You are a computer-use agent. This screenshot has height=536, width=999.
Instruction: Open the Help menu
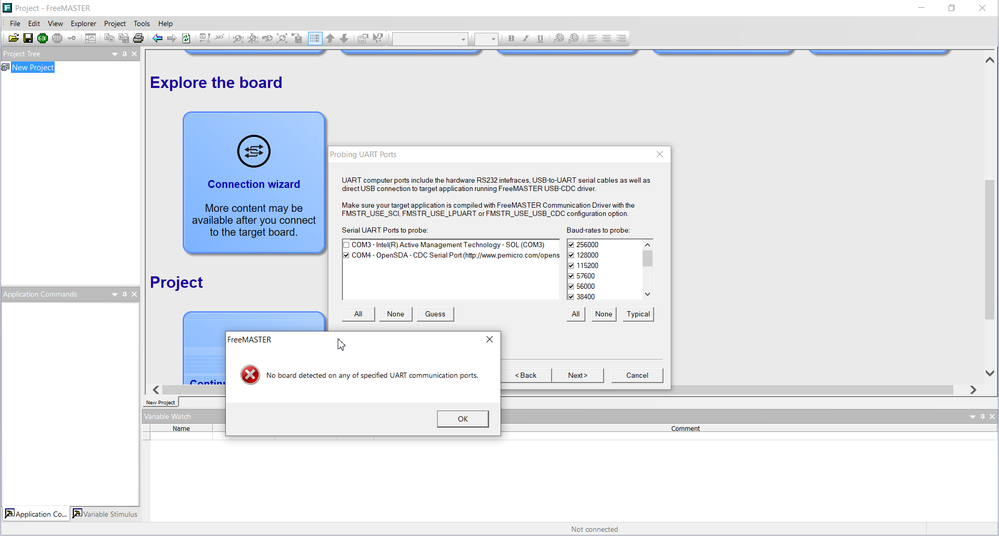point(165,24)
